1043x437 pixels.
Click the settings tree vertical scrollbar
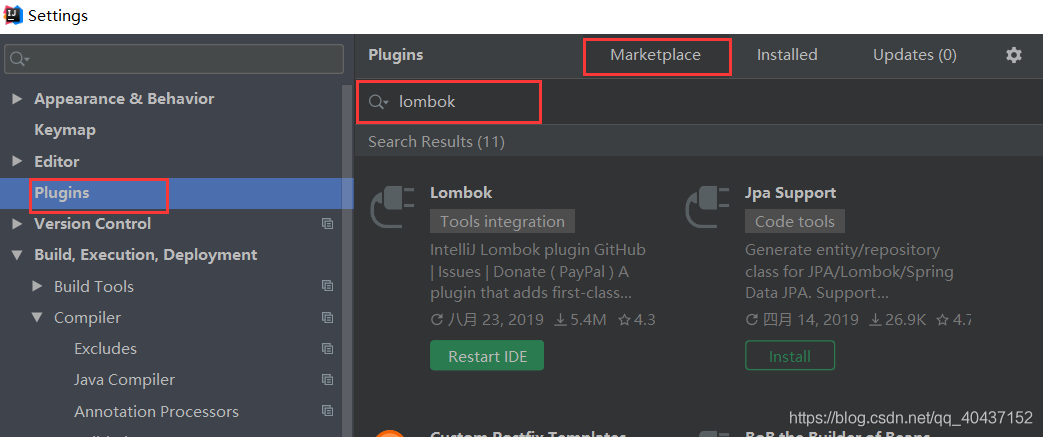click(347, 261)
